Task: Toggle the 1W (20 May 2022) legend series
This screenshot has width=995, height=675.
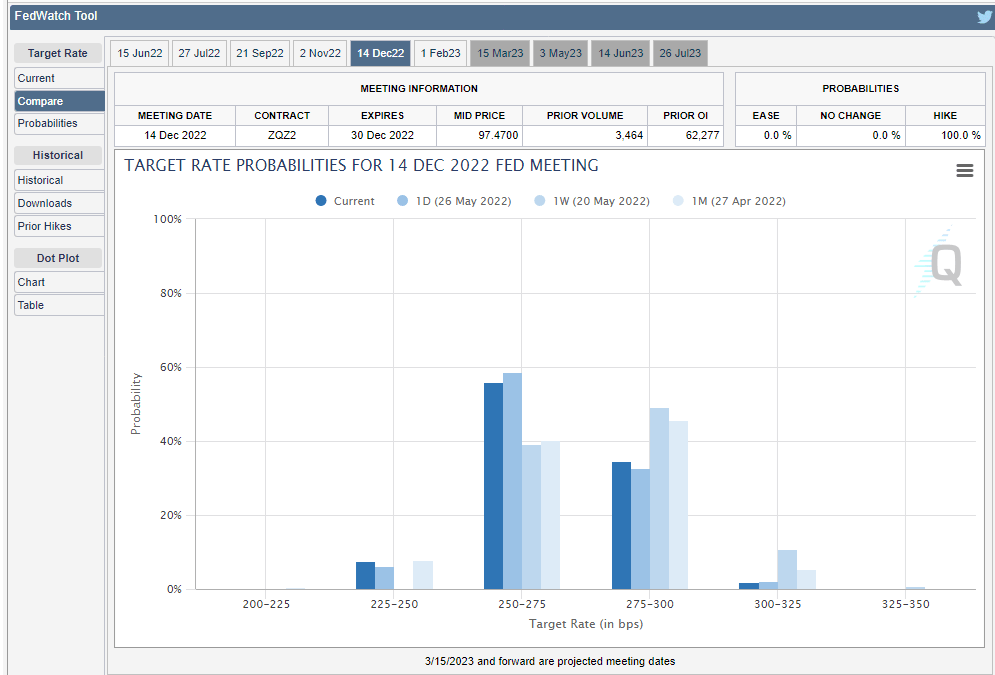Action: tap(592, 201)
